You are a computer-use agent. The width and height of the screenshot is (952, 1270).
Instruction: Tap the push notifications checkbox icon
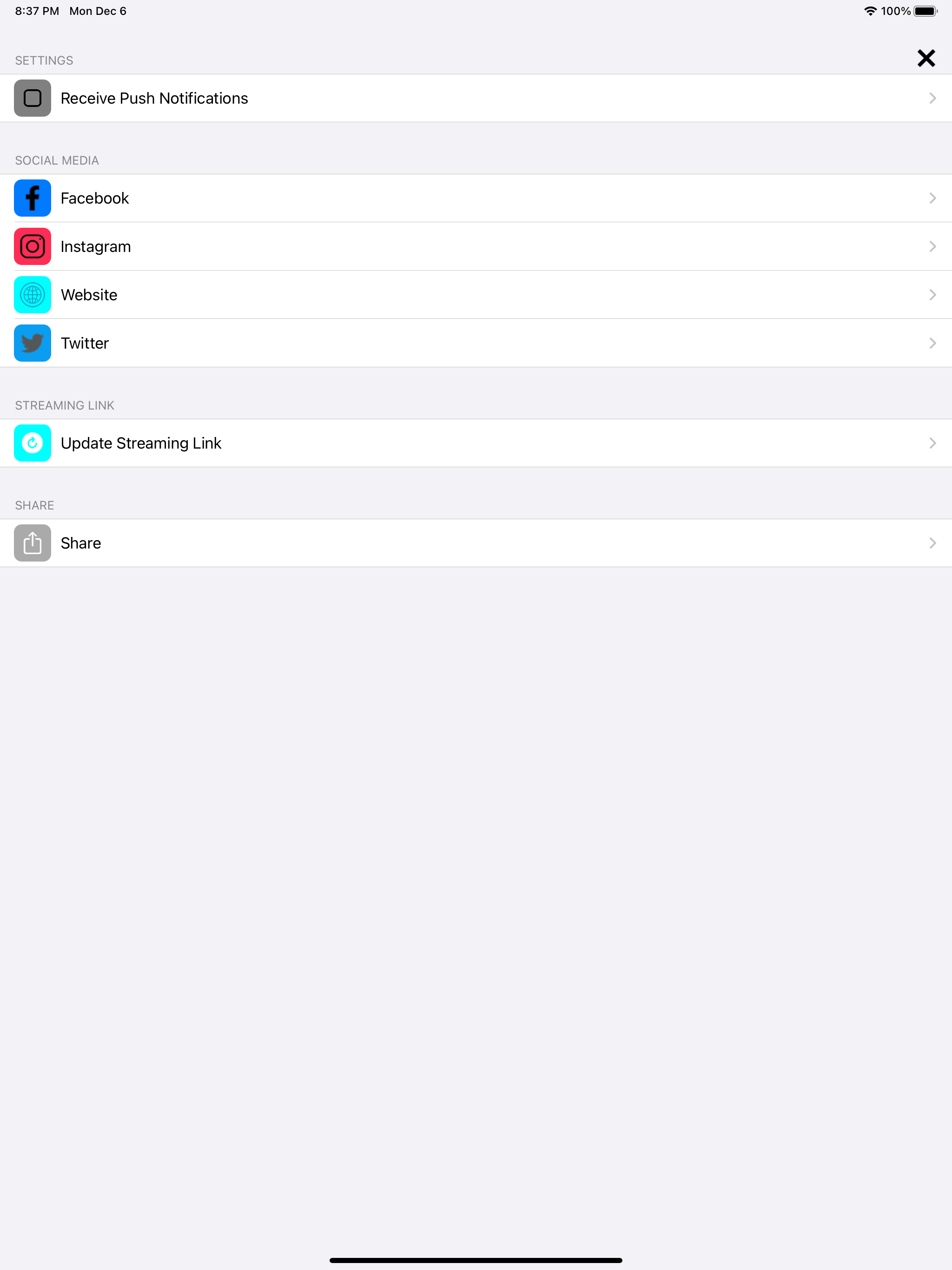33,98
